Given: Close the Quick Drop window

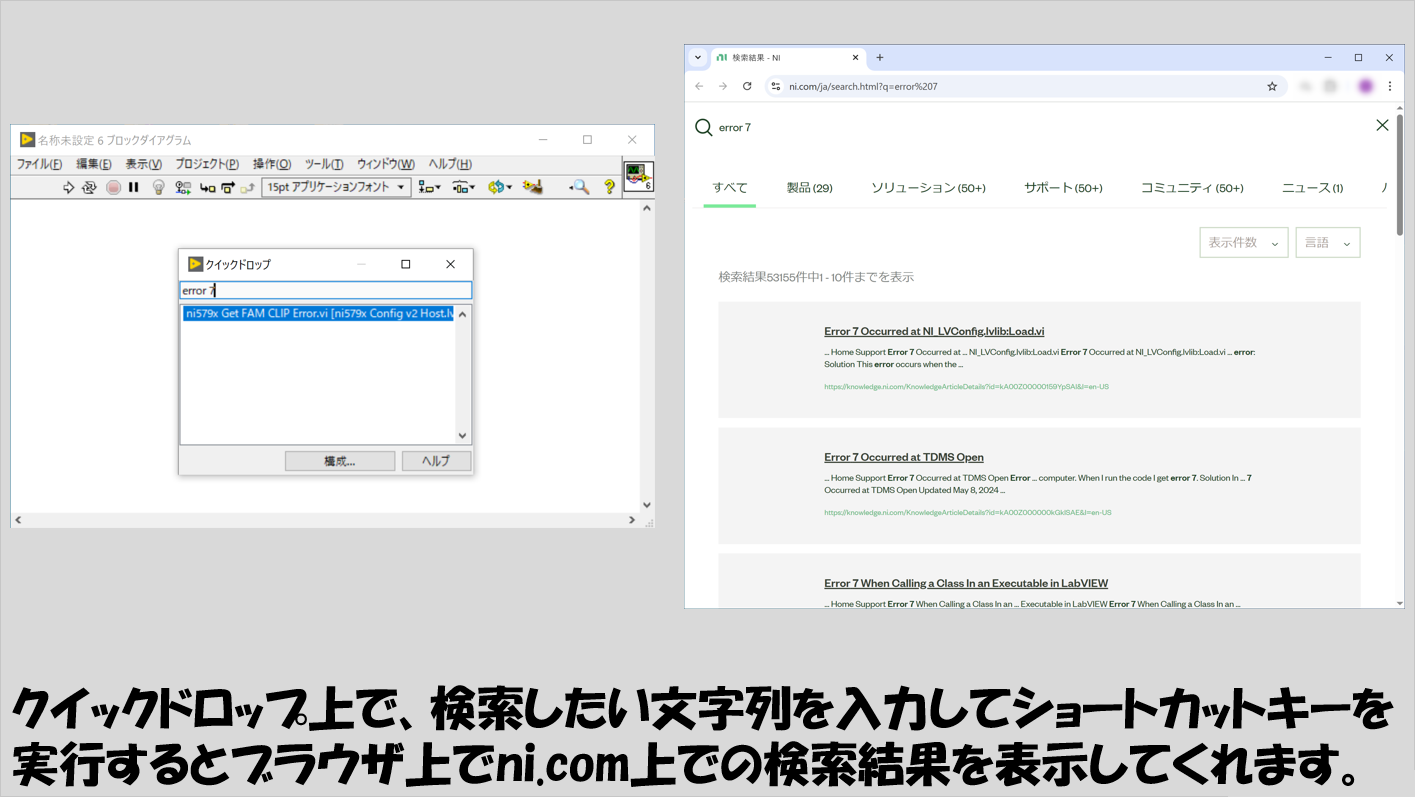Looking at the screenshot, I should pyautogui.click(x=450, y=264).
